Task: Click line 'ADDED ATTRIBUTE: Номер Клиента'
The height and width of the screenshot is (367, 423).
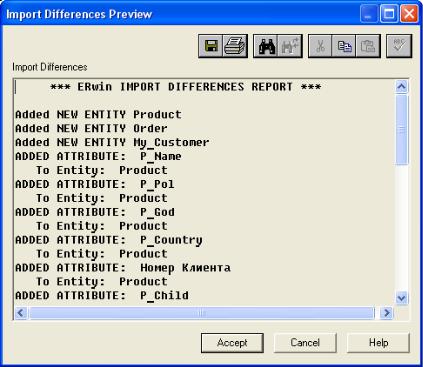Action: pyautogui.click(x=123, y=268)
